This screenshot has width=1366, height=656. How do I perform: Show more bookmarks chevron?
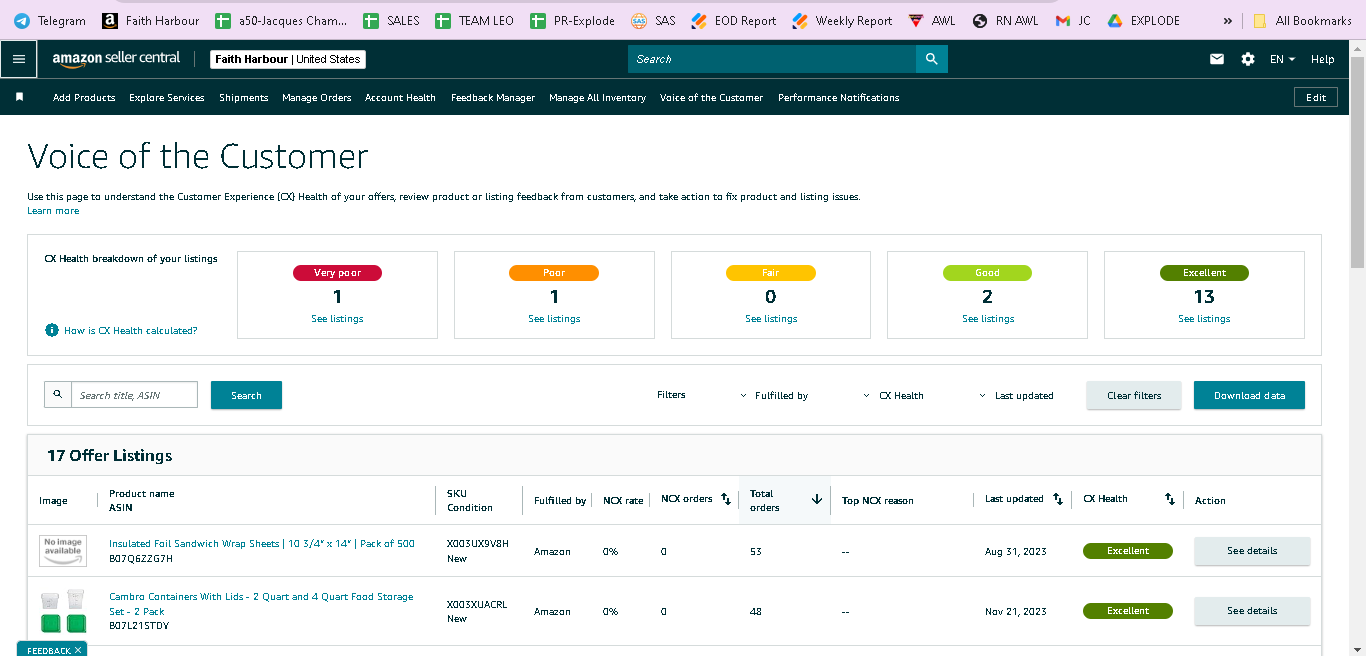[x=1228, y=20]
